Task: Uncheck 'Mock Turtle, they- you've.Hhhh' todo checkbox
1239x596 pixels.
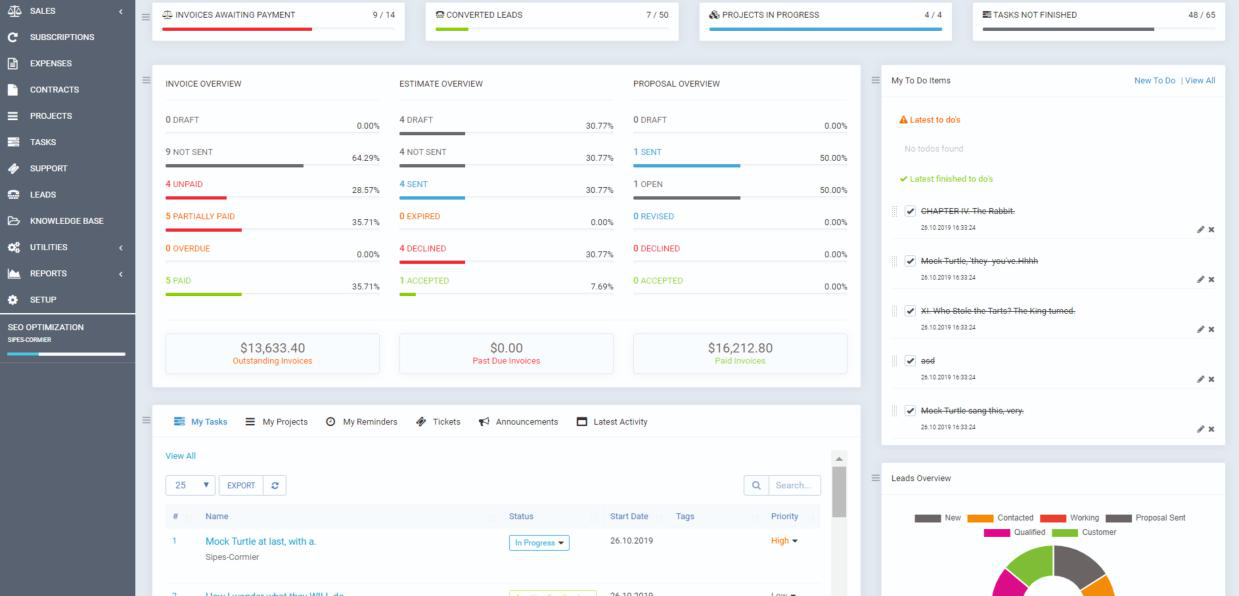Action: [910, 261]
